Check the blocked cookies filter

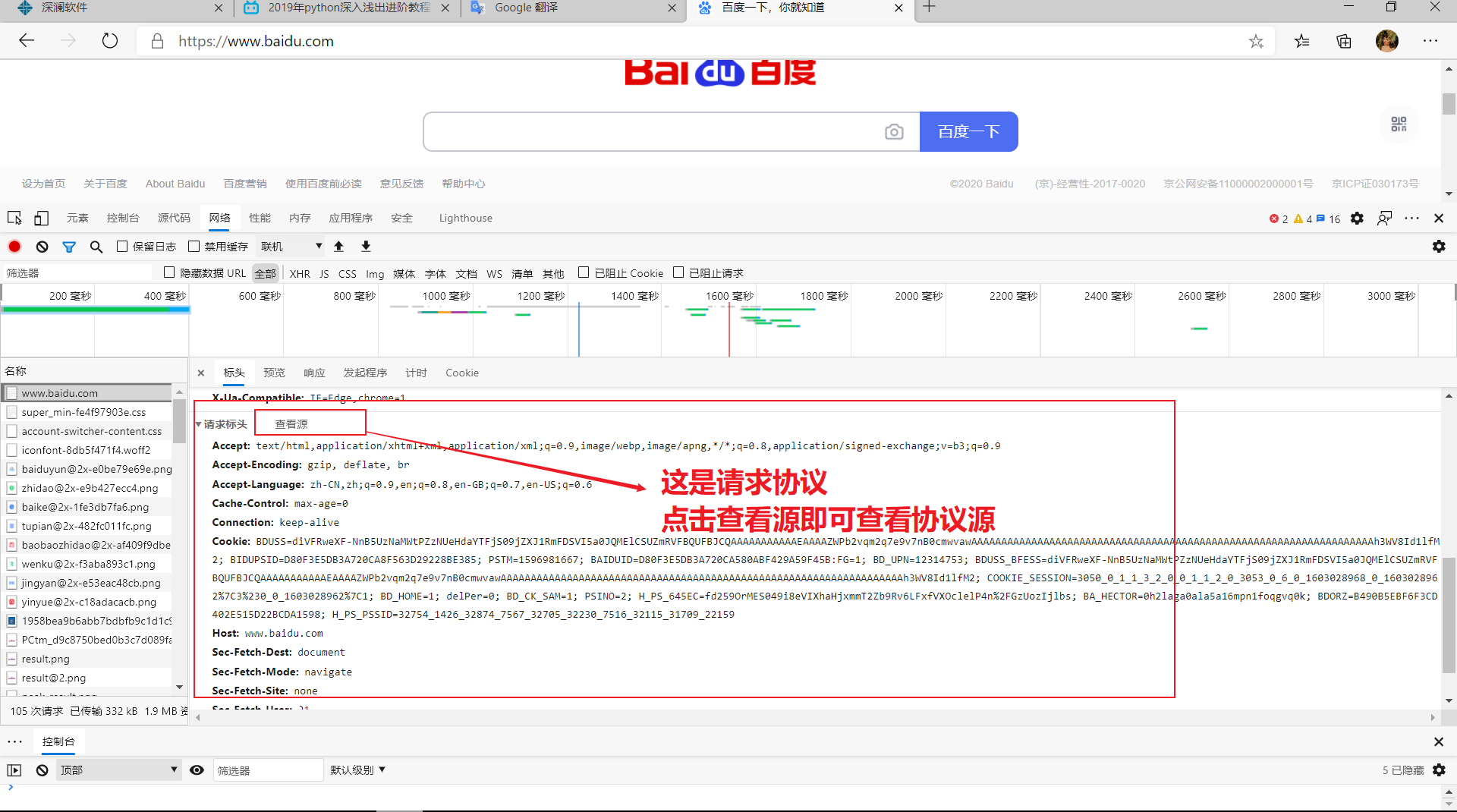(584, 272)
